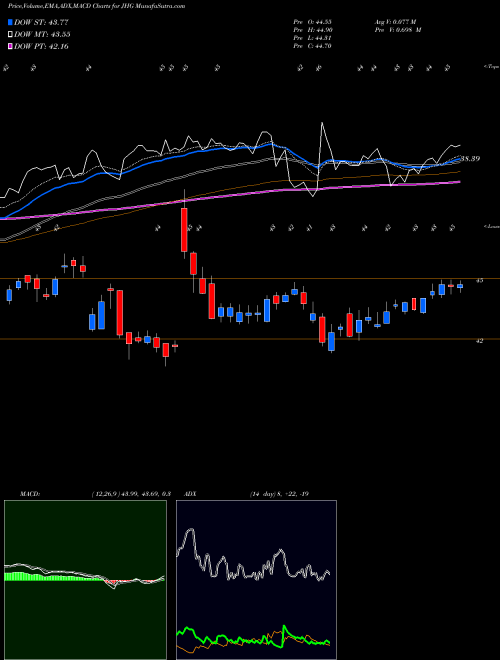Viewport: 500px width, 660px height.
Task: Click the 45 price level label
Action: [x=479, y=280]
